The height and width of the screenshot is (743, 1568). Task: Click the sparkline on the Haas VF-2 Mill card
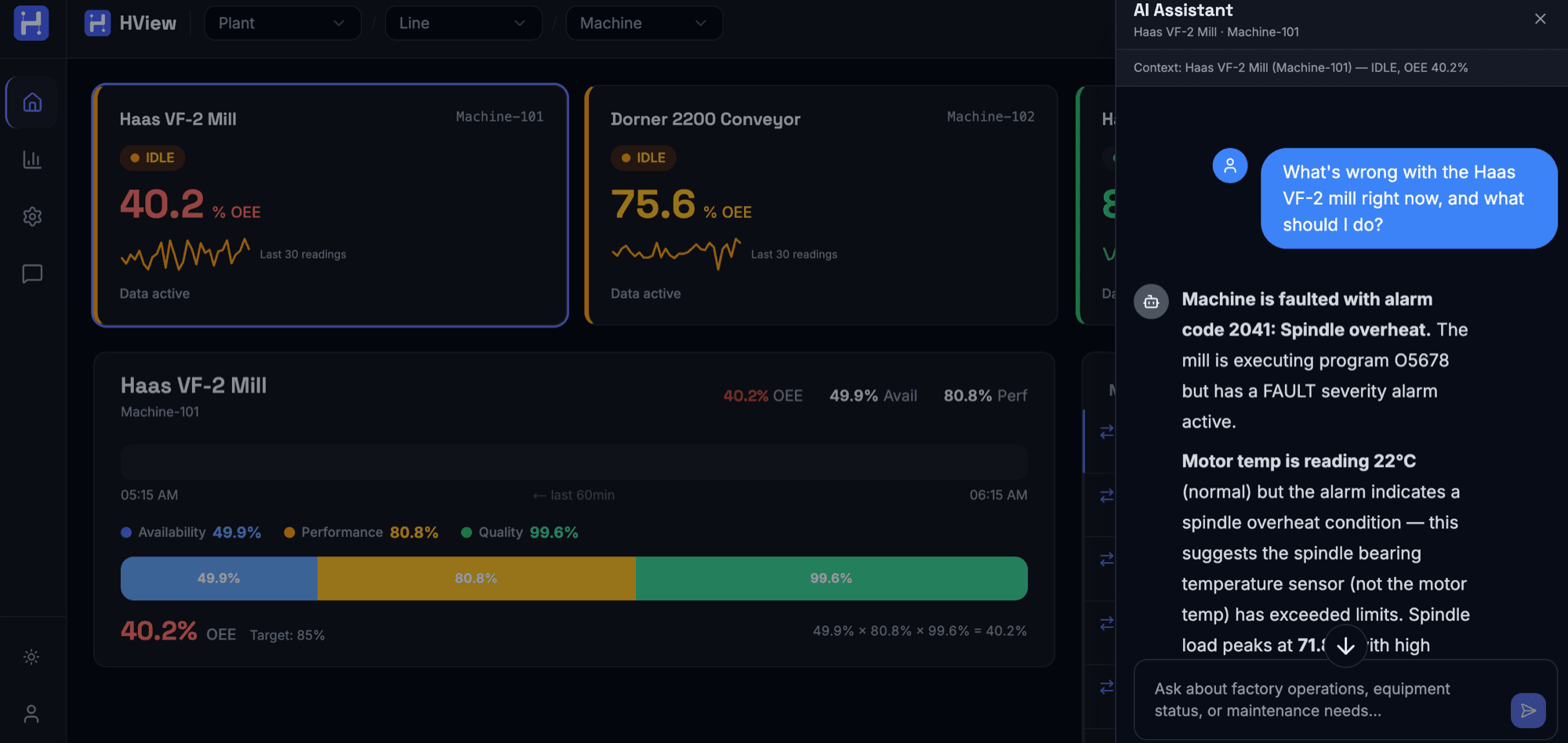[185, 254]
